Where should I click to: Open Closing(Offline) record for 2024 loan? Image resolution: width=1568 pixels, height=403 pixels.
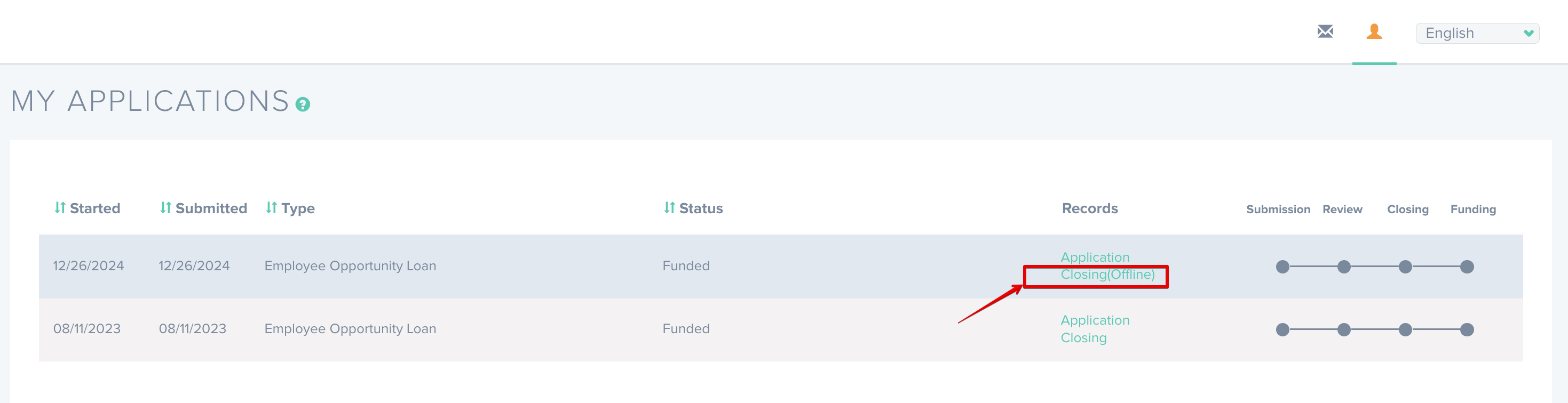click(x=1107, y=275)
